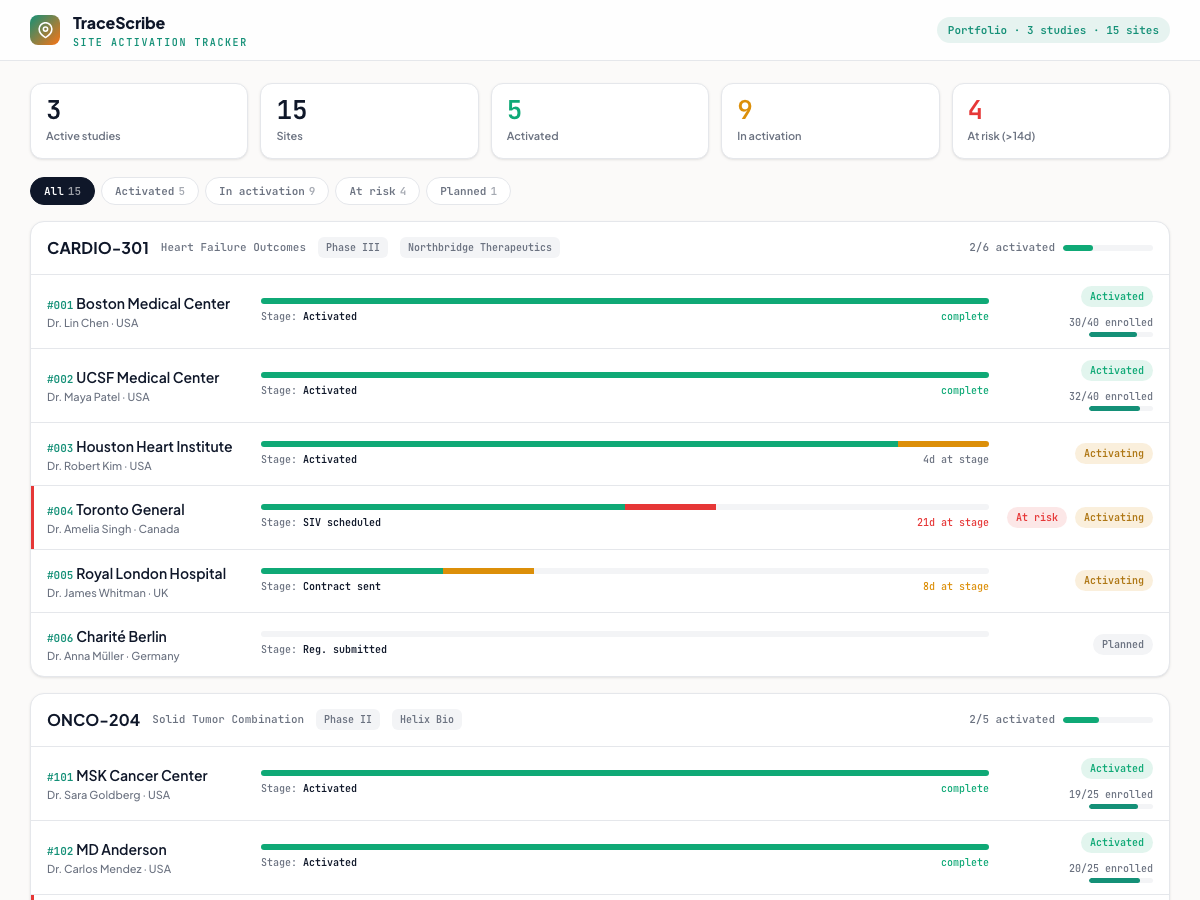Click the Northbridge Therapeutics sponsor tag
The width and height of the screenshot is (1200, 900).
tap(480, 247)
